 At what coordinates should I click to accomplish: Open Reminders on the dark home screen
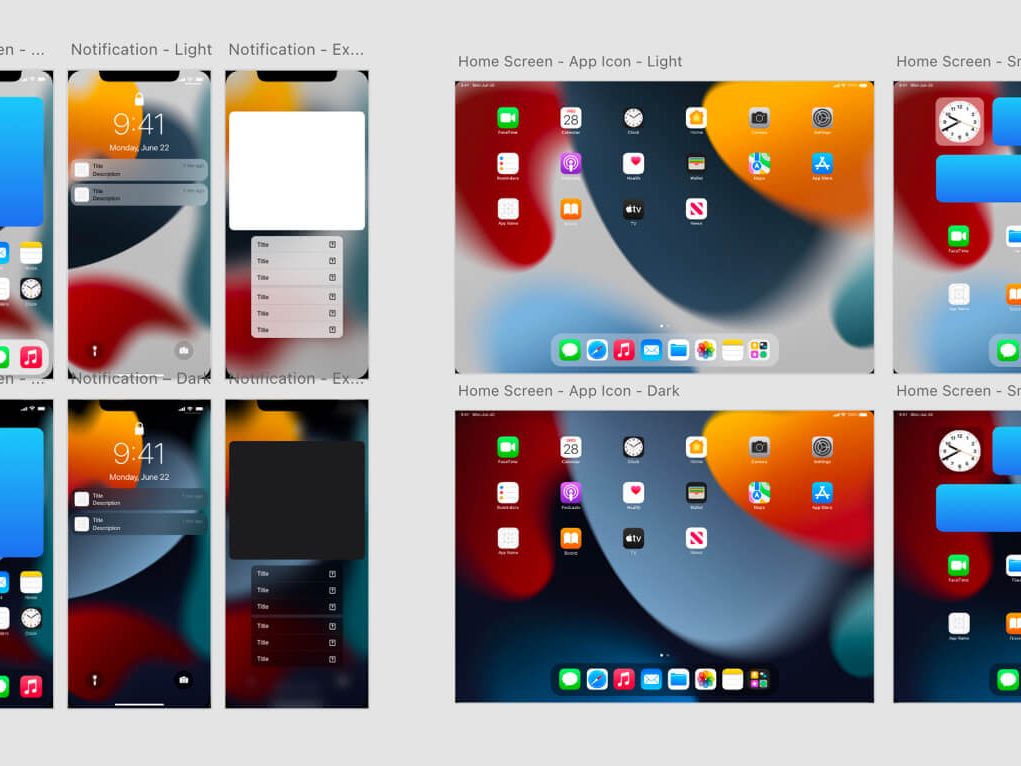point(507,493)
